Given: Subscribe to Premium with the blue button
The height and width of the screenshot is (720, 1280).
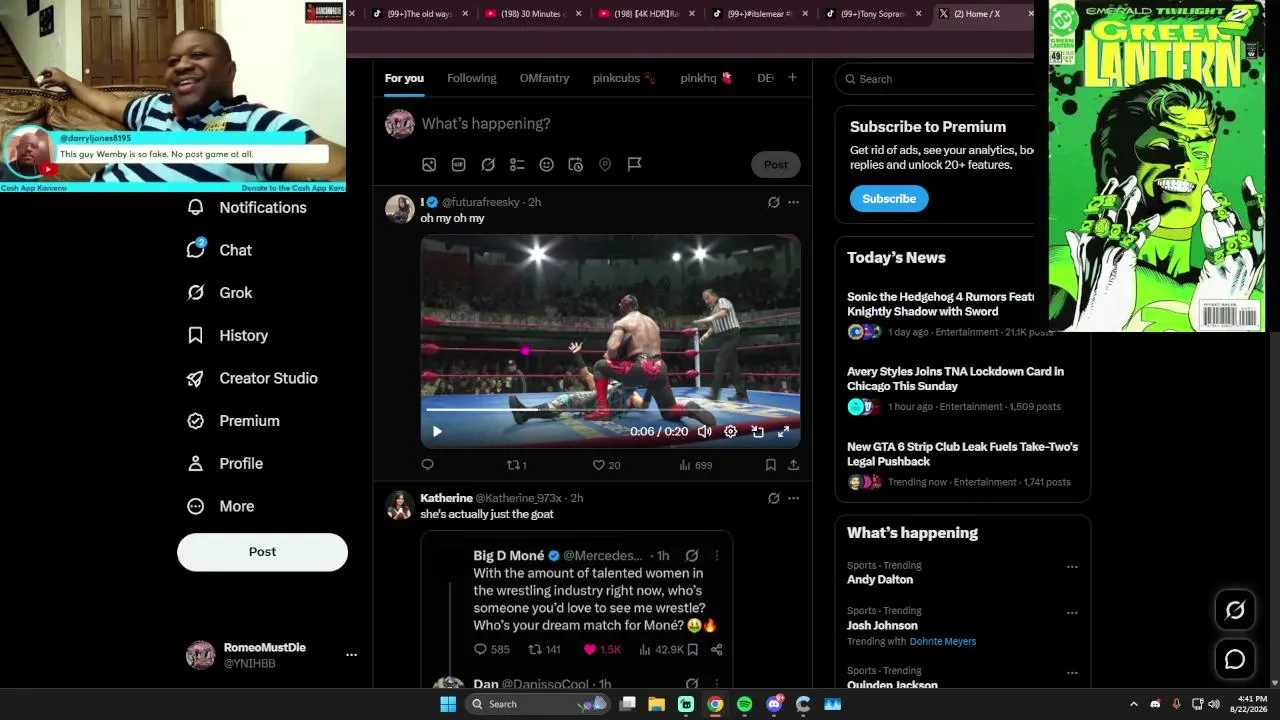Looking at the screenshot, I should tap(889, 199).
